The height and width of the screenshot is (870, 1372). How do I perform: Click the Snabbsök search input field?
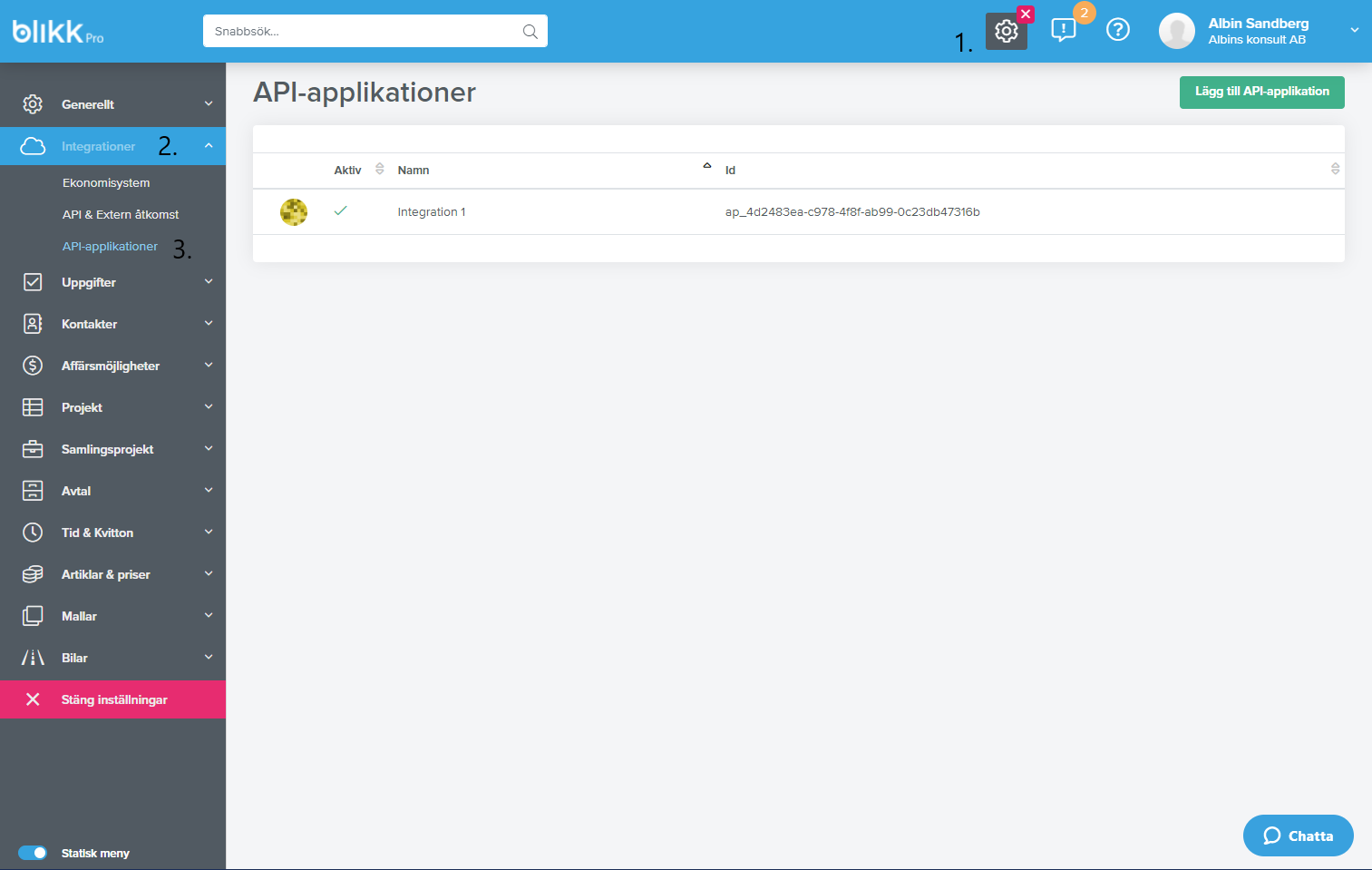pos(375,31)
